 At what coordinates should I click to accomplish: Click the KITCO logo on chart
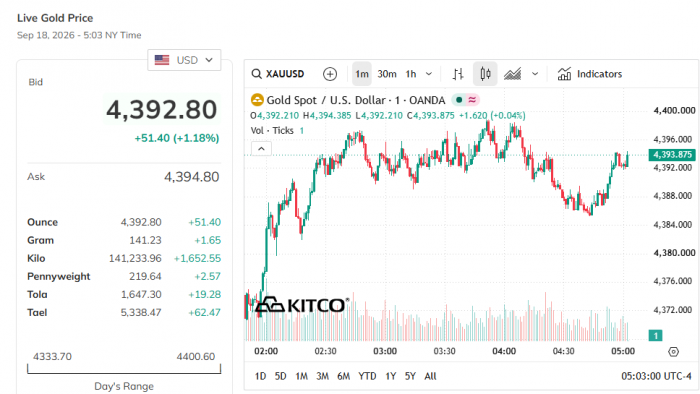pos(302,305)
